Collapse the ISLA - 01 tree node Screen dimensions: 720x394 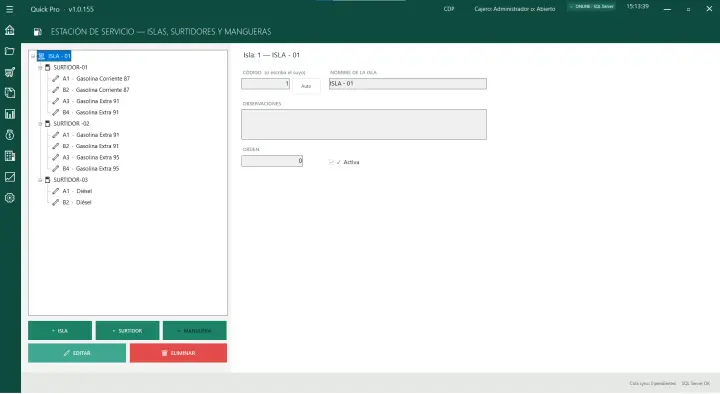click(33, 56)
